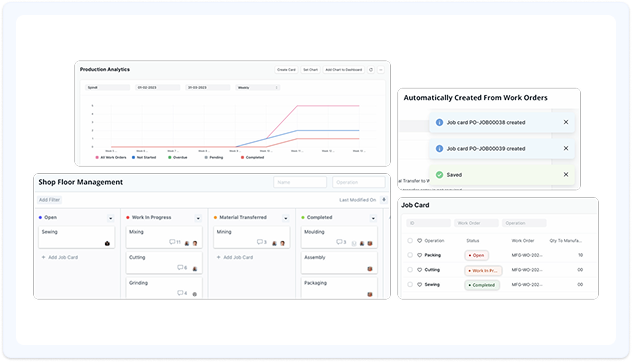The image size is (632, 362).
Task: Add Job Card in the Open column
Action: (60, 257)
